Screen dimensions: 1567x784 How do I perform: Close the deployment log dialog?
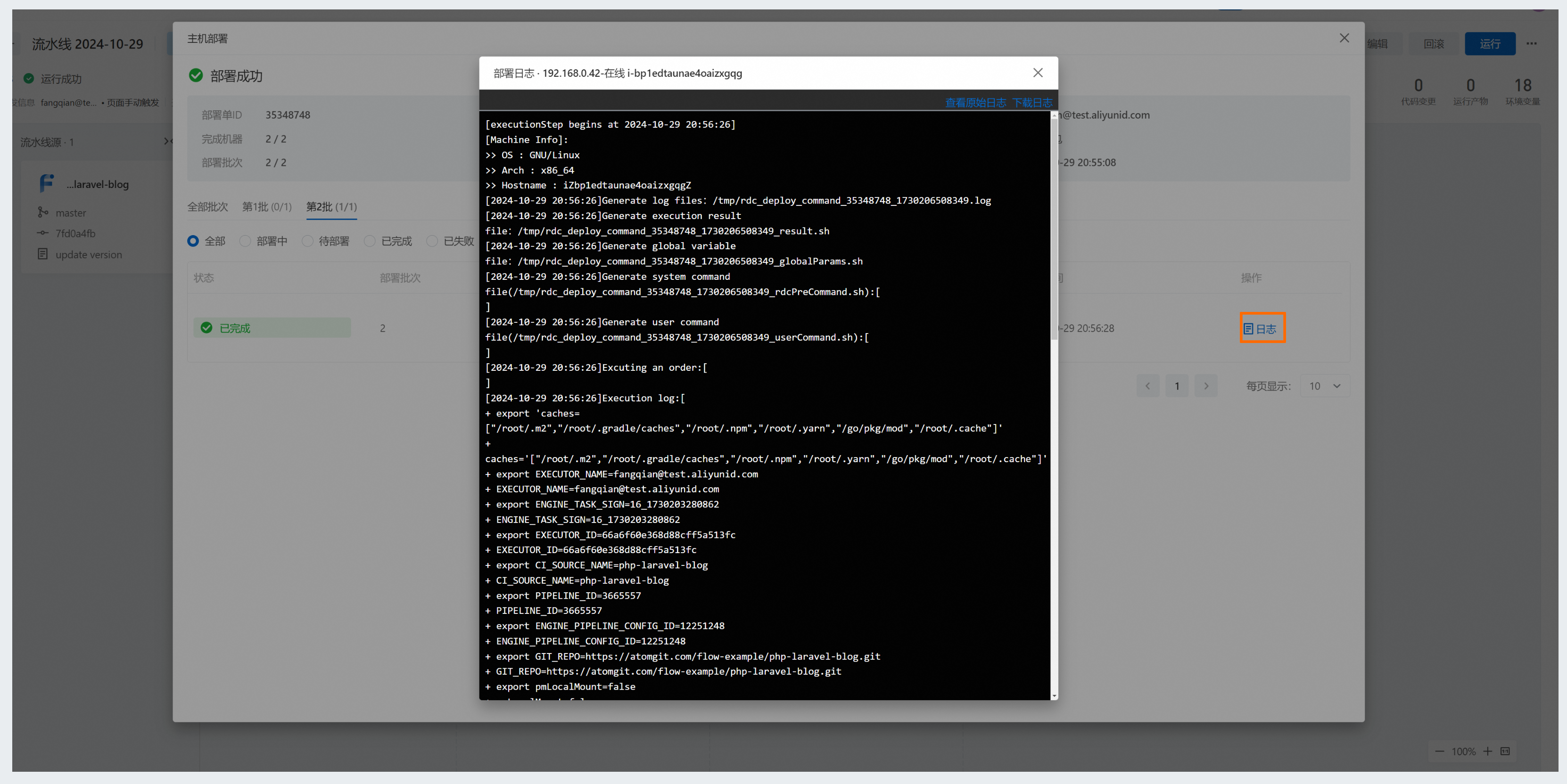[1038, 73]
